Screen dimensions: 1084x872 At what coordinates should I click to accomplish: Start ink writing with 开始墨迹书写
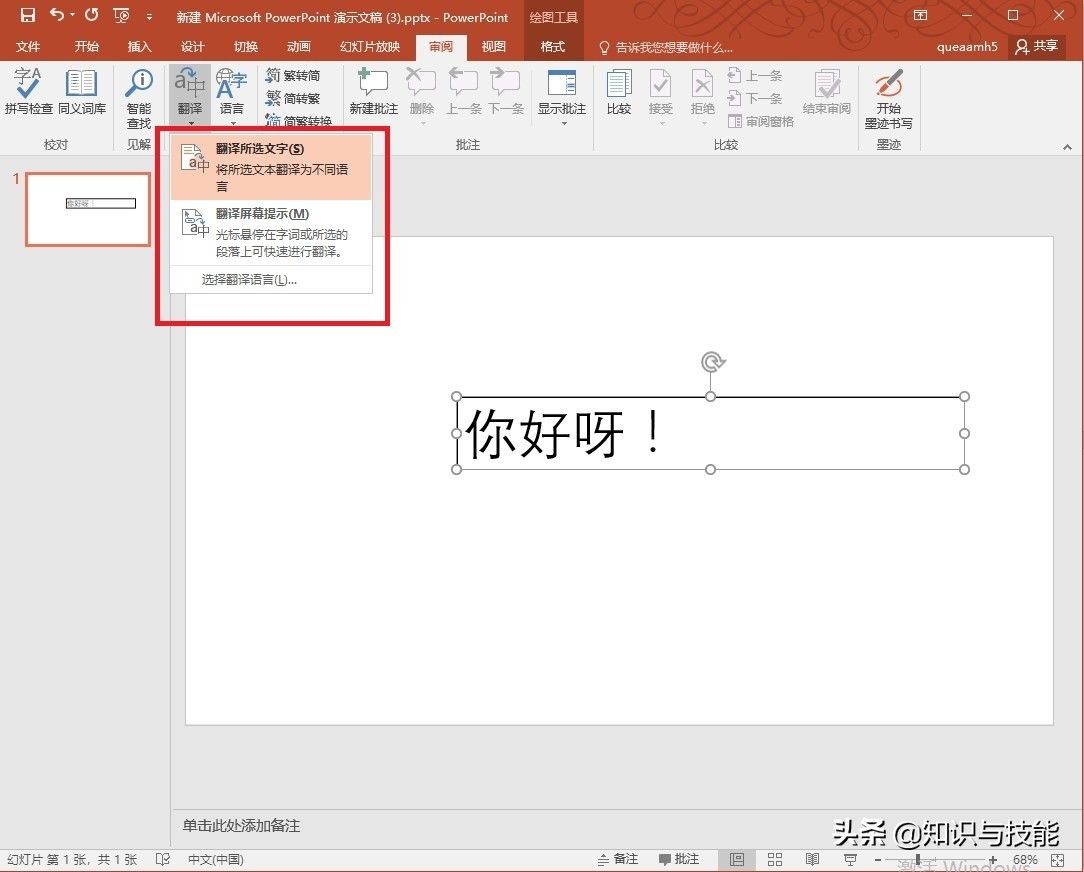tap(888, 98)
